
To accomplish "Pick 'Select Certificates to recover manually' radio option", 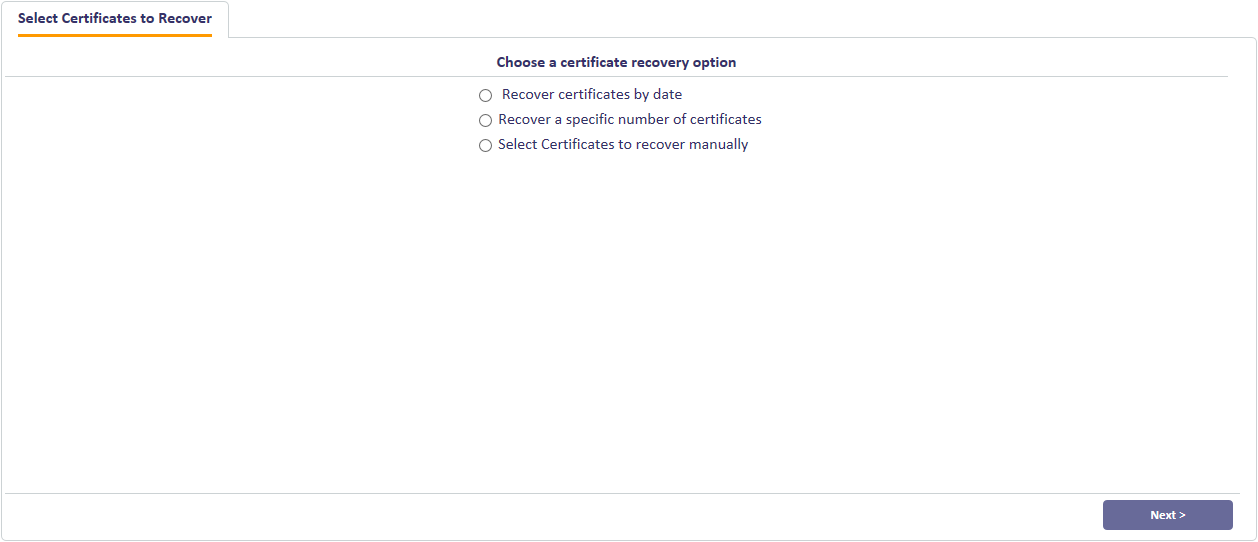I will point(485,145).
